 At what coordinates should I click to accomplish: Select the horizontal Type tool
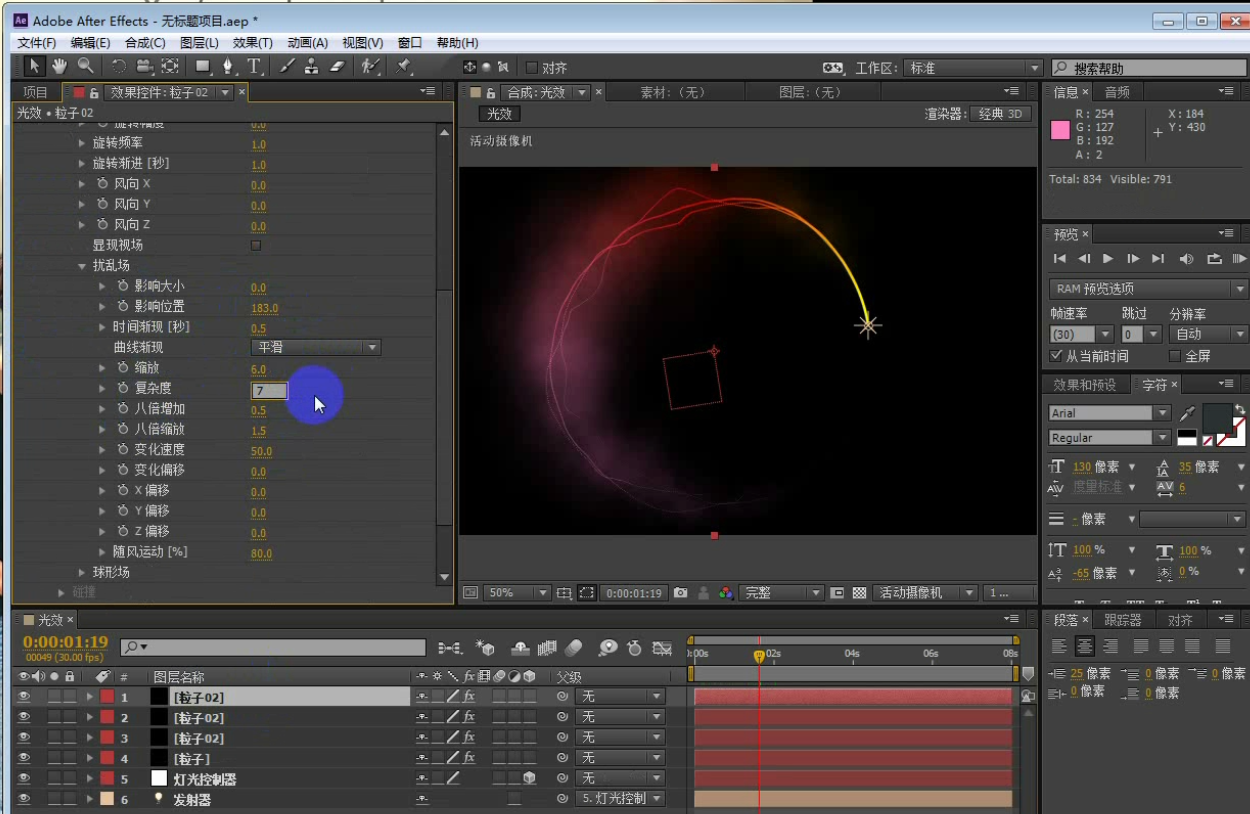(x=254, y=66)
